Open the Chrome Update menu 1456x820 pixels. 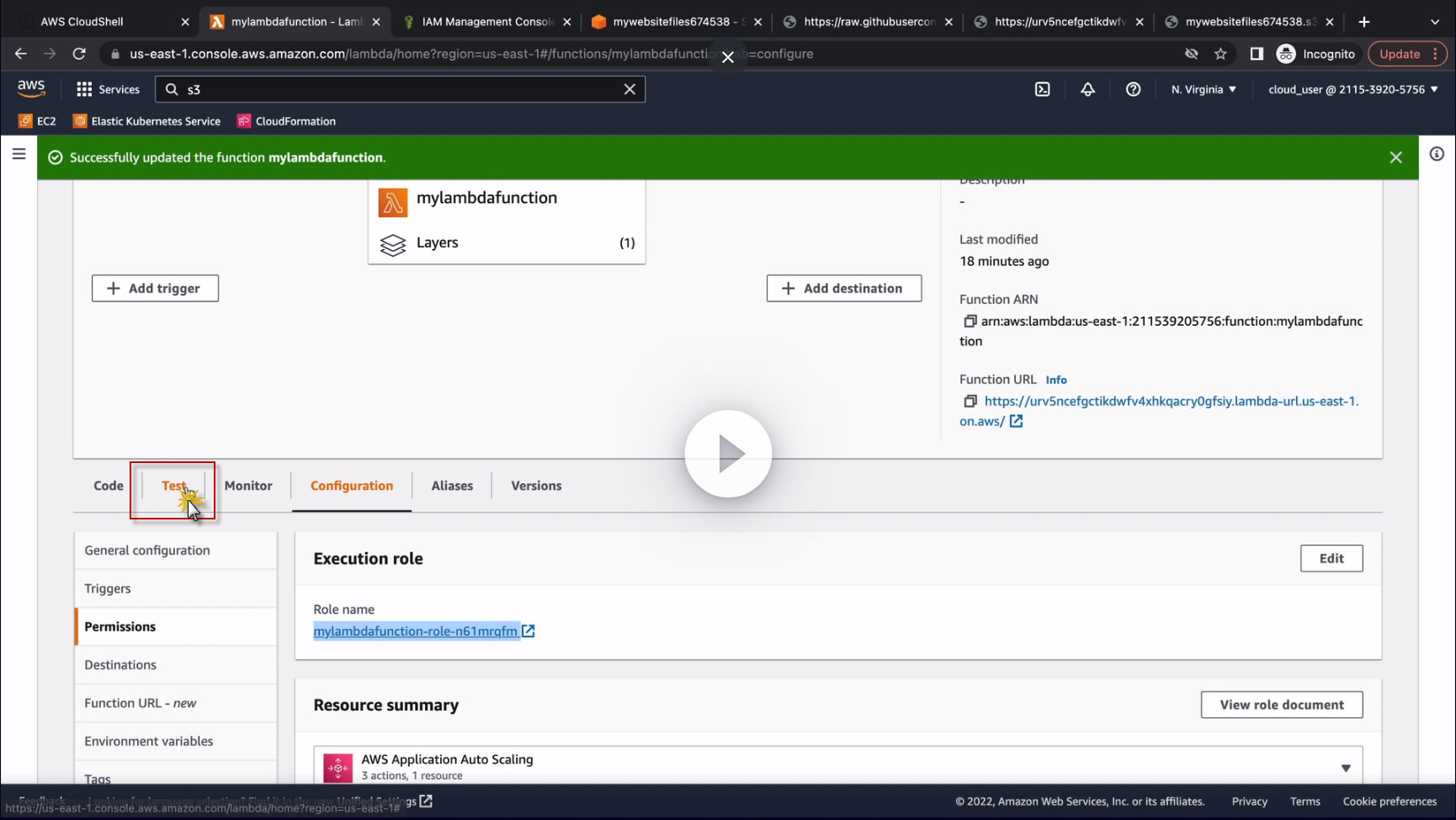point(1408,54)
